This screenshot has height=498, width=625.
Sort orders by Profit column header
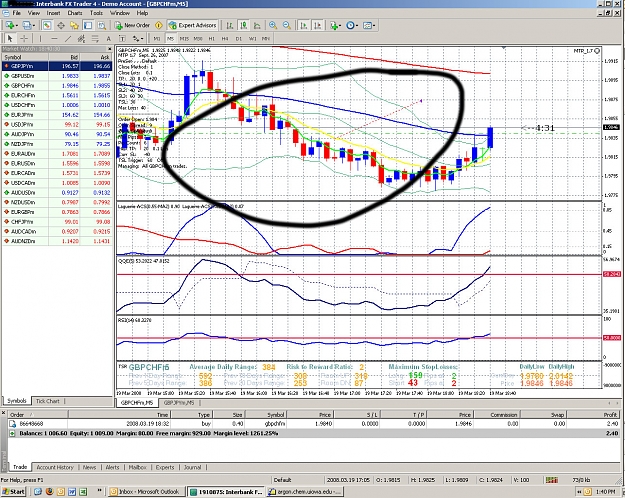594,415
